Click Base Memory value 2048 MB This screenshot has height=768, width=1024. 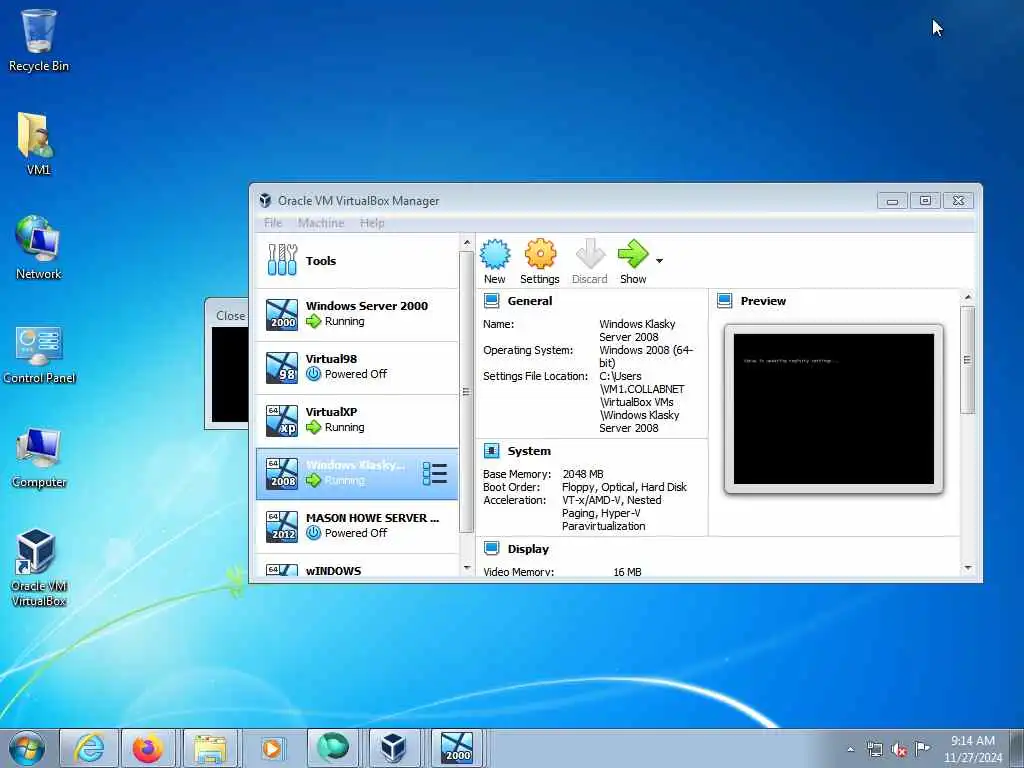coord(583,474)
